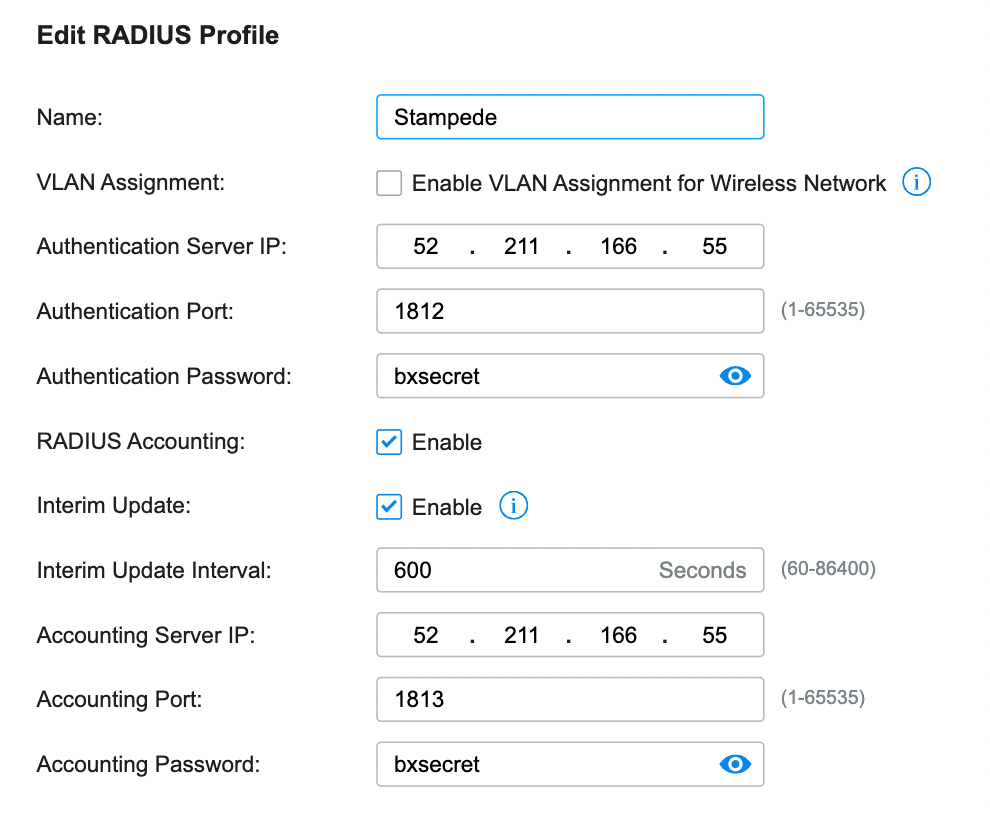Select first octet 52 of Accounting Server IP
Viewport: 990px width, 815px height.
pyautogui.click(x=426, y=634)
